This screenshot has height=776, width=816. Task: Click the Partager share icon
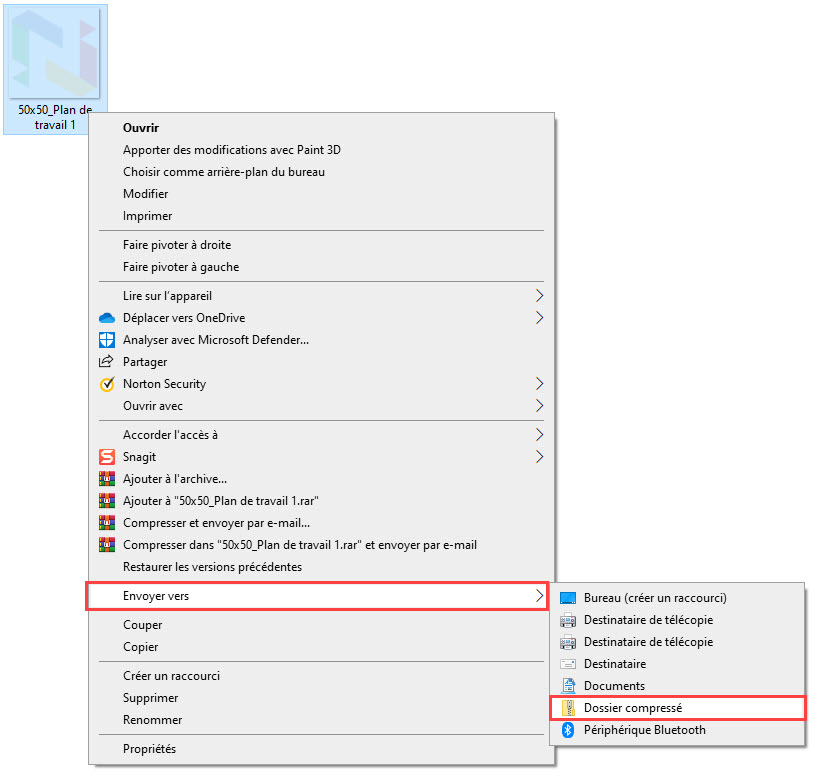tap(107, 362)
